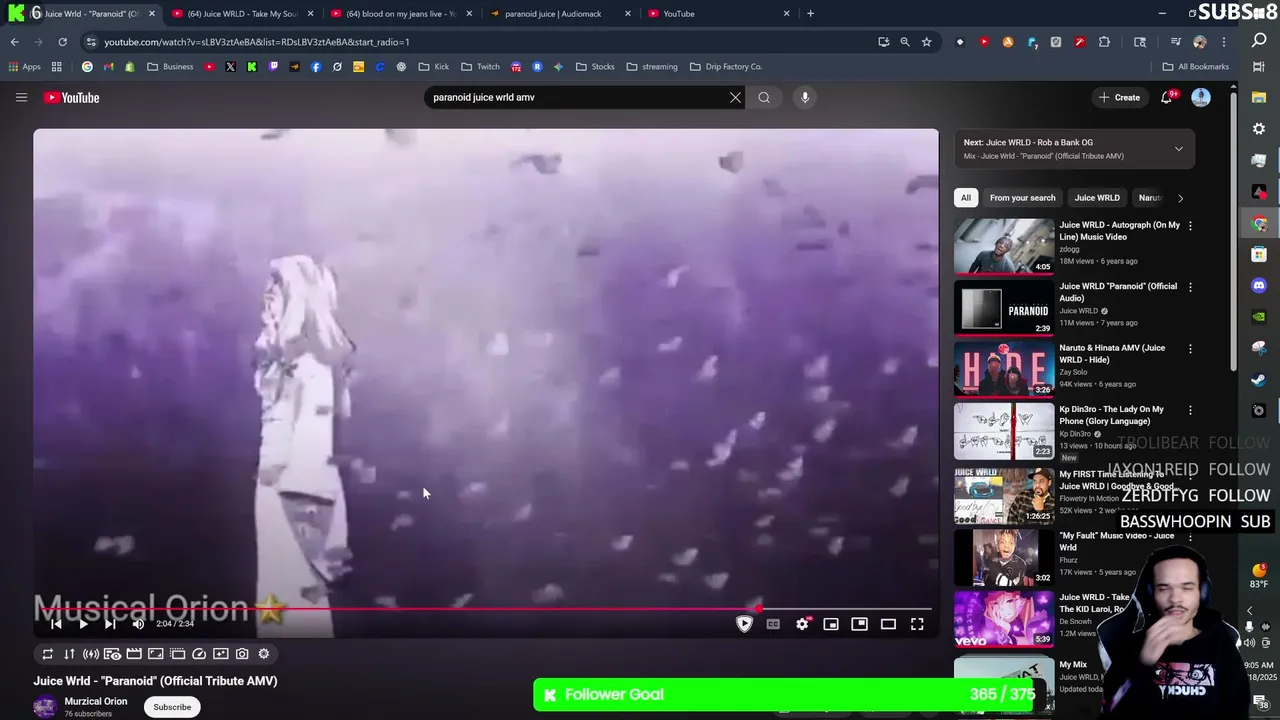The image size is (1280, 720).
Task: Open a new browser tab
Action: [810, 14]
